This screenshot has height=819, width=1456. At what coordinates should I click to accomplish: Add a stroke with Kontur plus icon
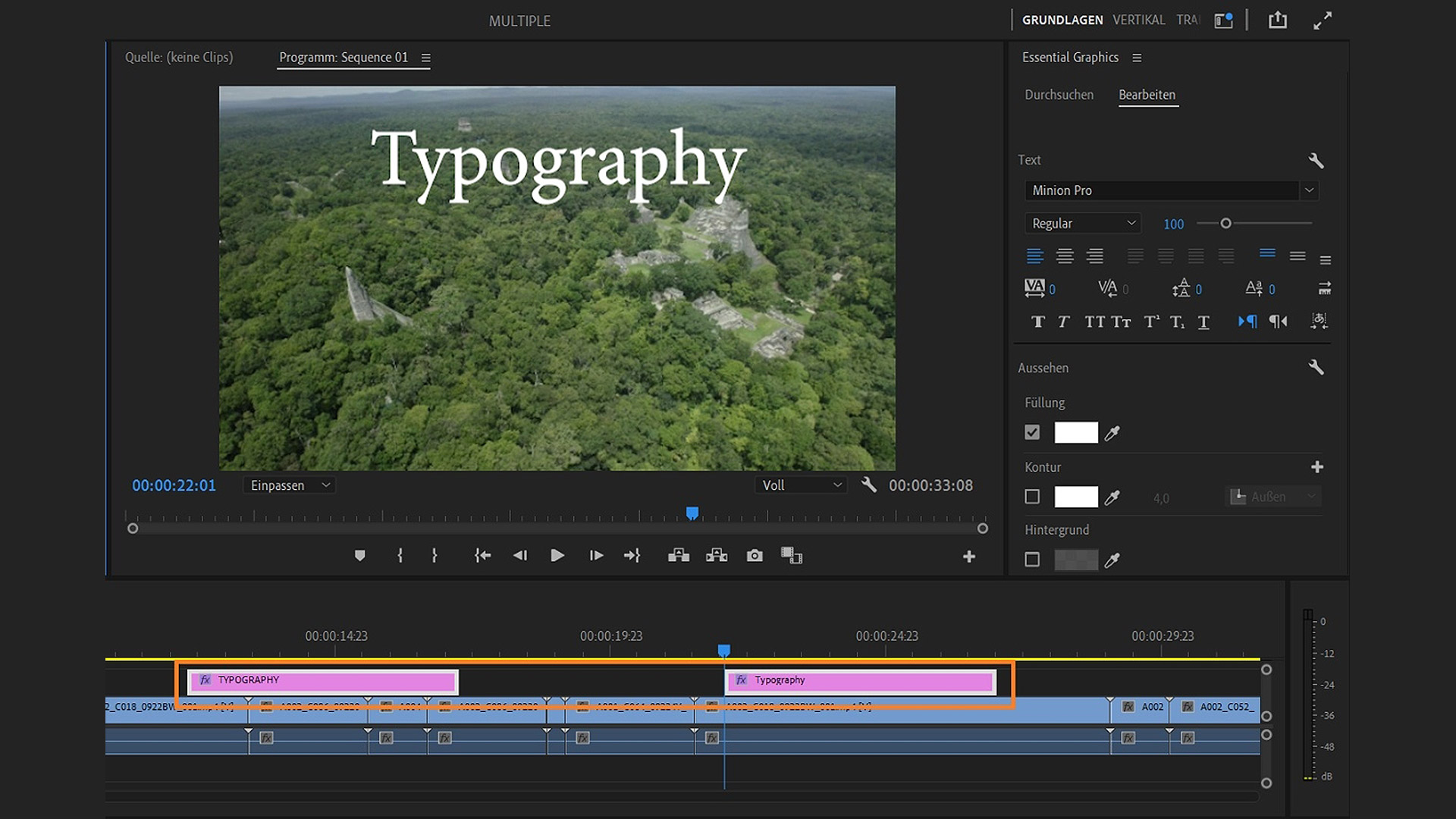[1317, 467]
